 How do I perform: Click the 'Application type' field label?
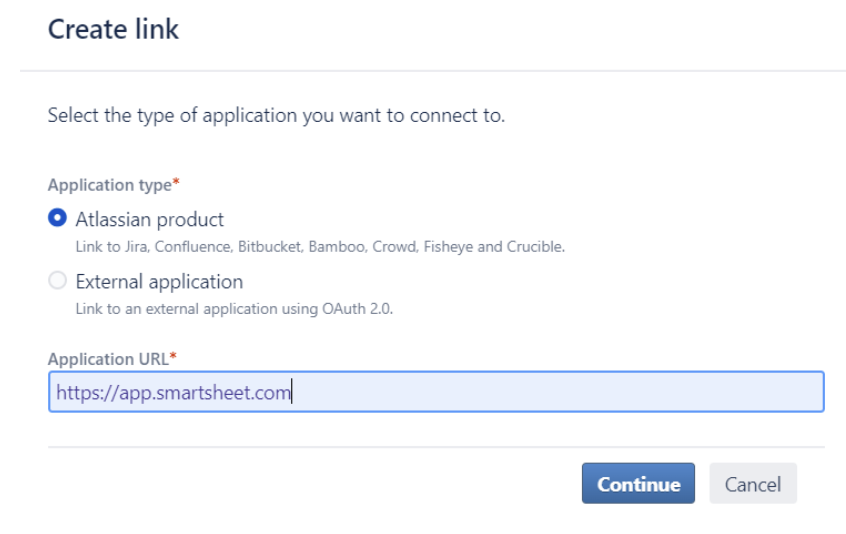pyautogui.click(x=109, y=185)
